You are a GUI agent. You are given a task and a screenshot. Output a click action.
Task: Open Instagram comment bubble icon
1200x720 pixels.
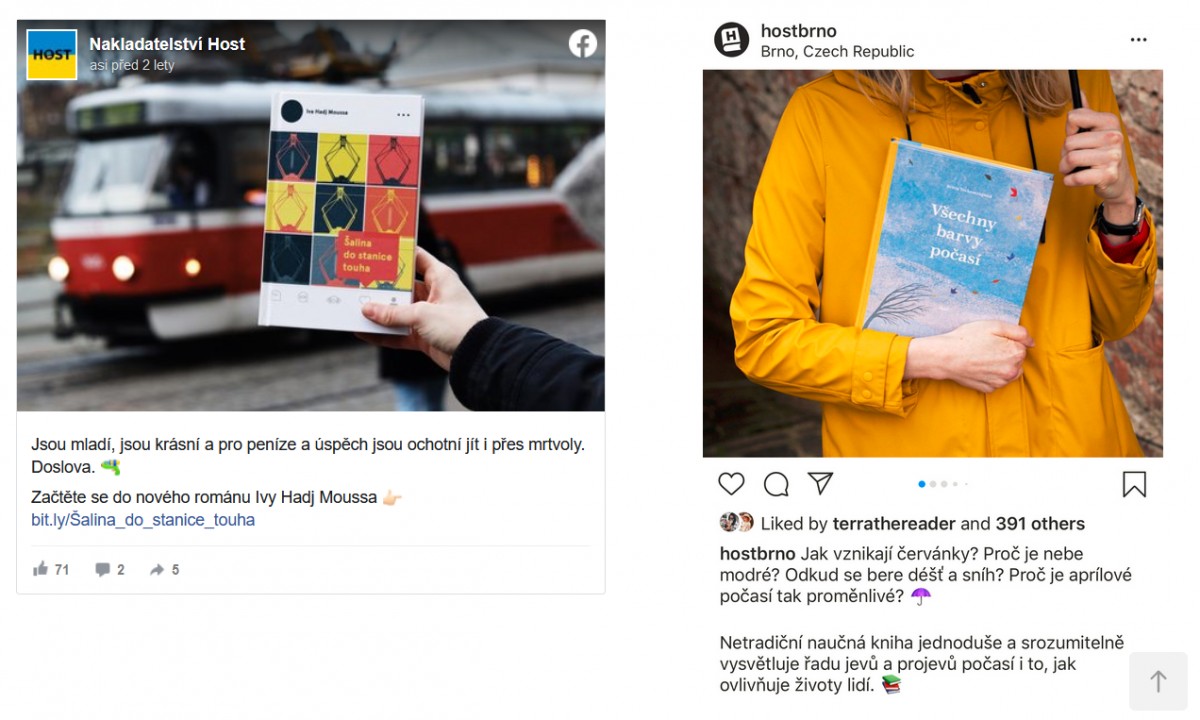[776, 484]
